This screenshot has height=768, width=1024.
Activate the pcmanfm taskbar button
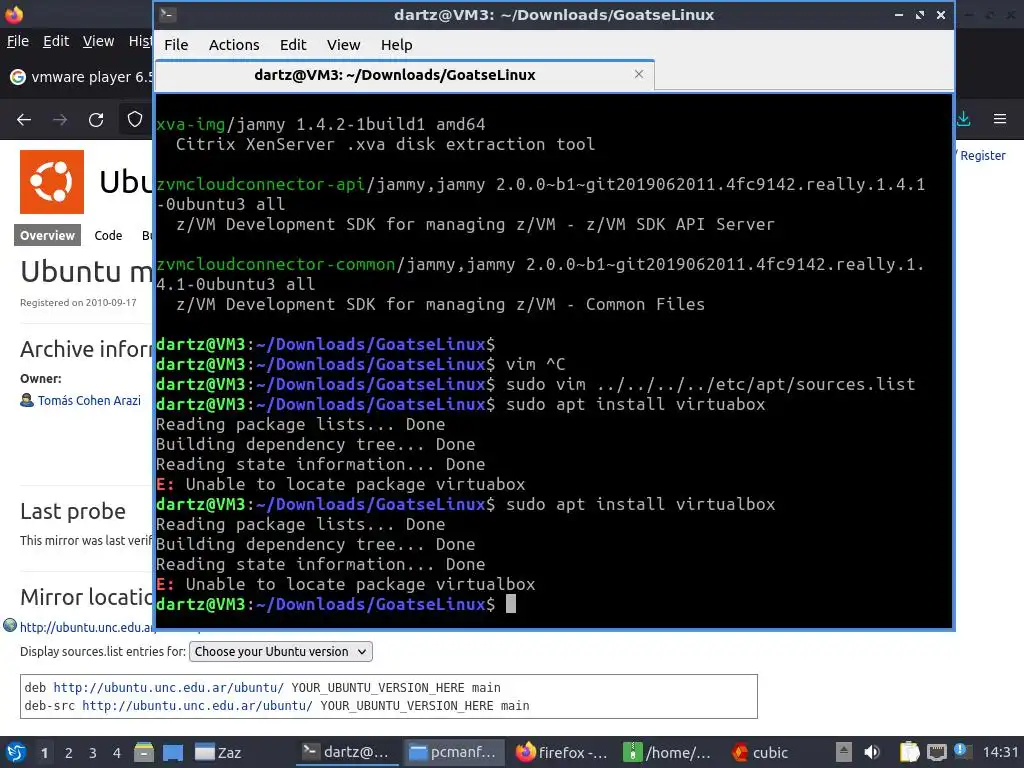click(x=453, y=752)
